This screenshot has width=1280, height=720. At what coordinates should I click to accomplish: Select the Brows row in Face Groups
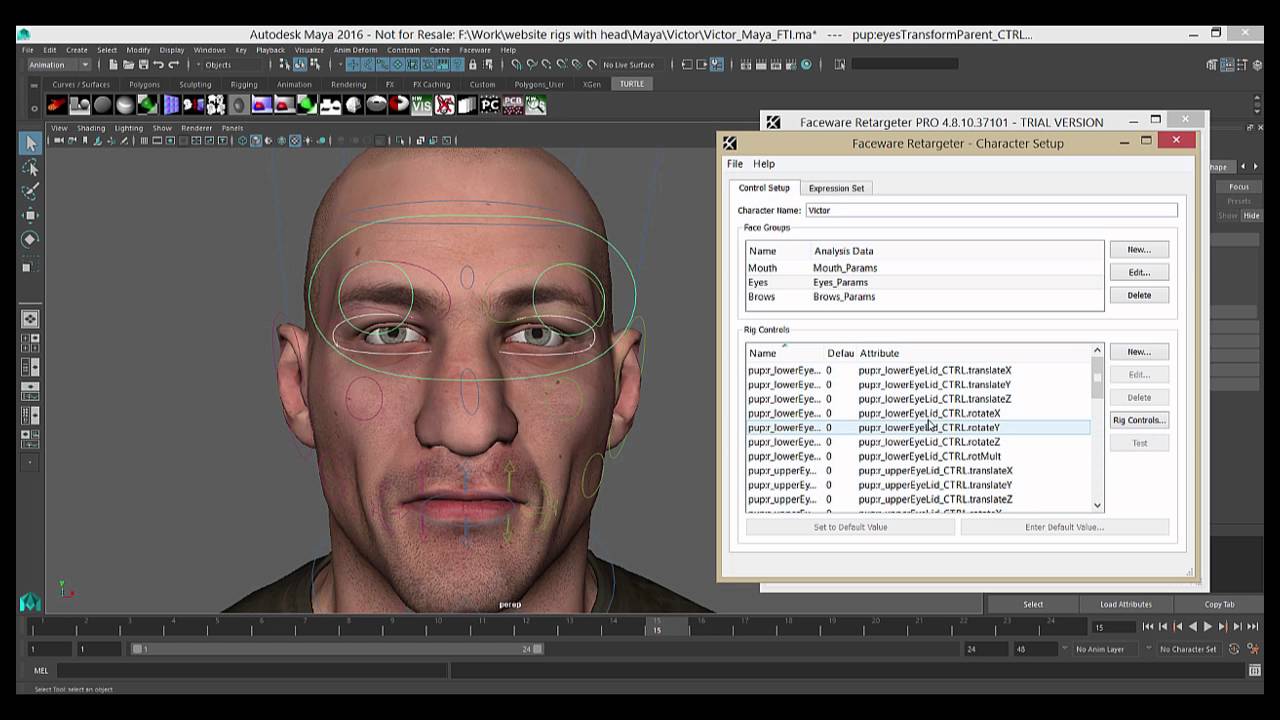(x=925, y=297)
